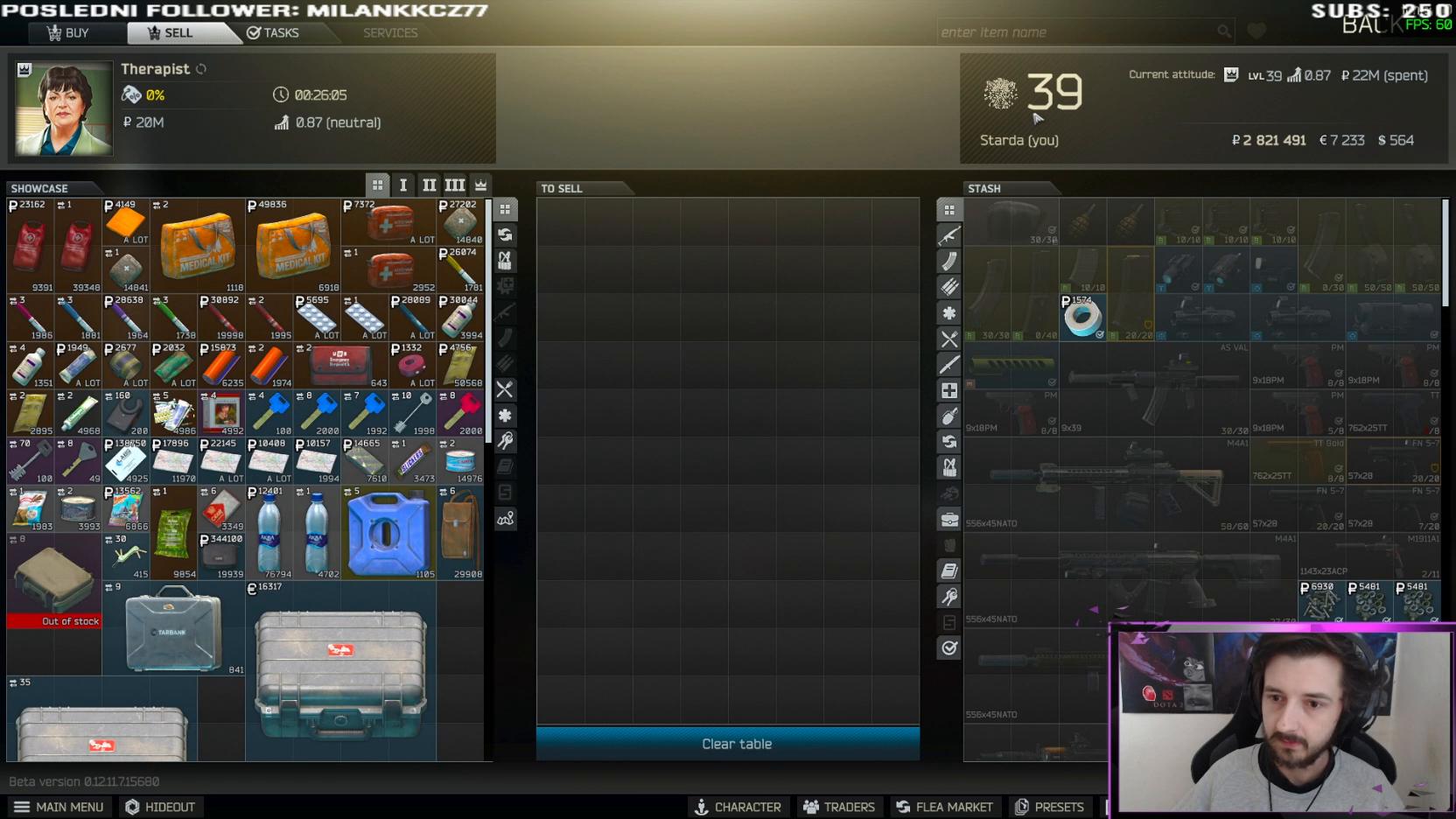Select the tape roll priced 1574 in stash
This screenshot has height=819, width=1456.
pyautogui.click(x=1082, y=318)
